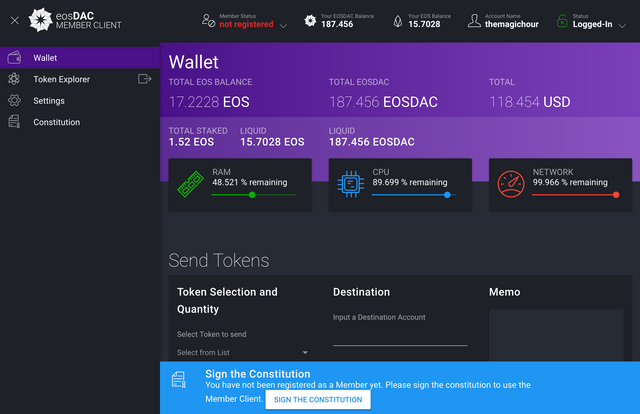Click the Network remaining progress bar
The height and width of the screenshot is (414, 640).
click(x=576, y=195)
